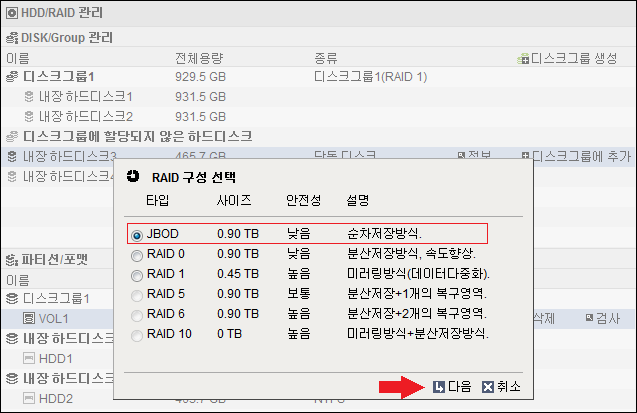This screenshot has width=637, height=413.
Task: Click the 설명 column header in dialog
Action: (x=358, y=200)
